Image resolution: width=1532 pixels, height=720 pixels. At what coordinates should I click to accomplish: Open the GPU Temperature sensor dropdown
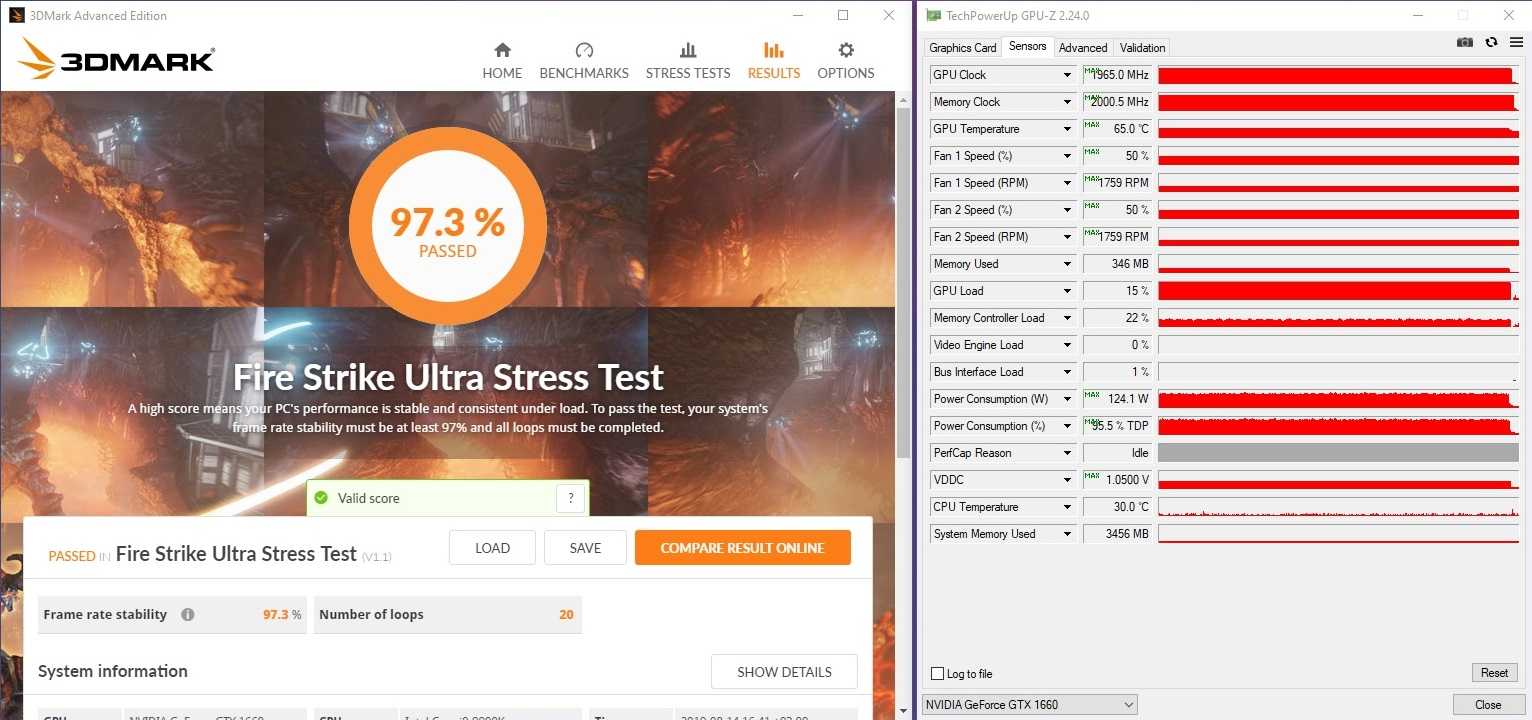(x=1067, y=129)
